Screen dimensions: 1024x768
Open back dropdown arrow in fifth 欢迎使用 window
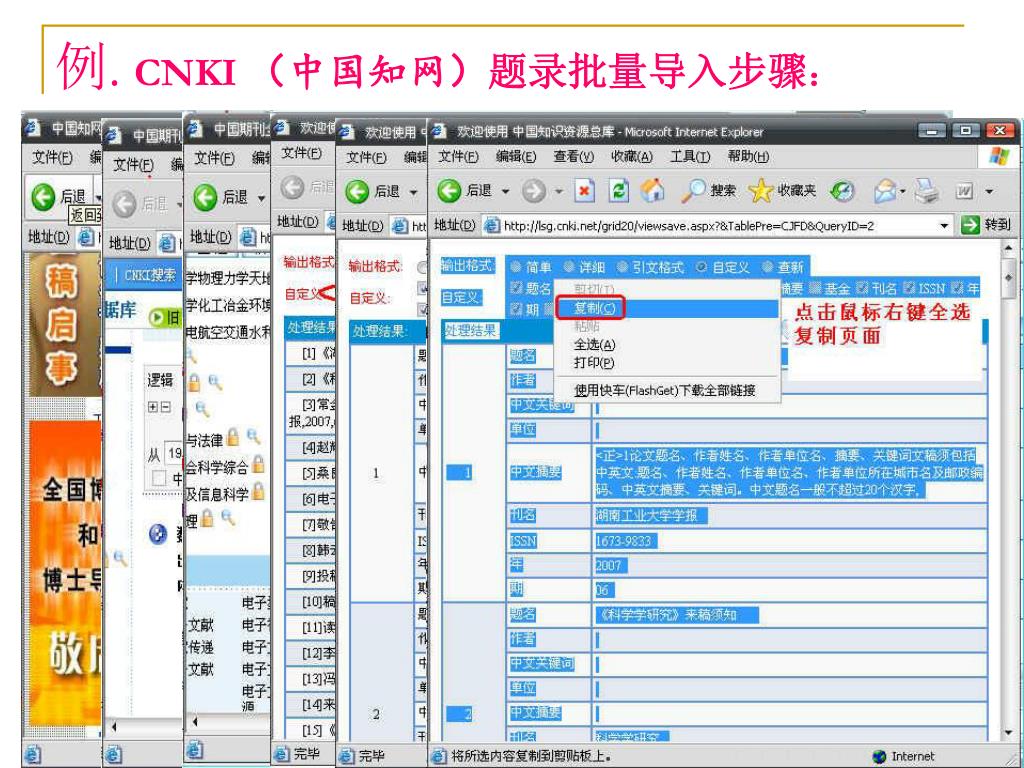[x=413, y=192]
